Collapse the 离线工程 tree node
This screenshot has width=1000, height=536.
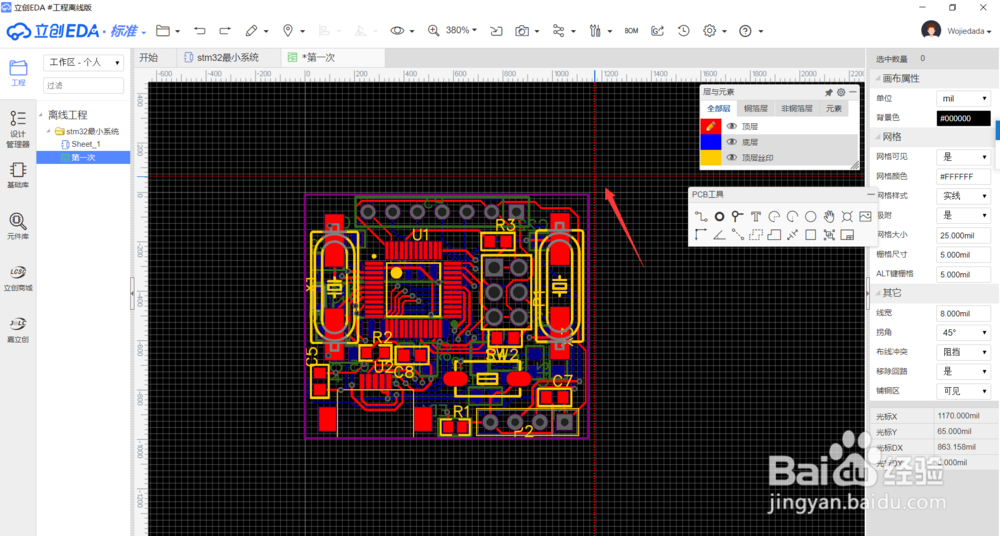click(x=41, y=115)
